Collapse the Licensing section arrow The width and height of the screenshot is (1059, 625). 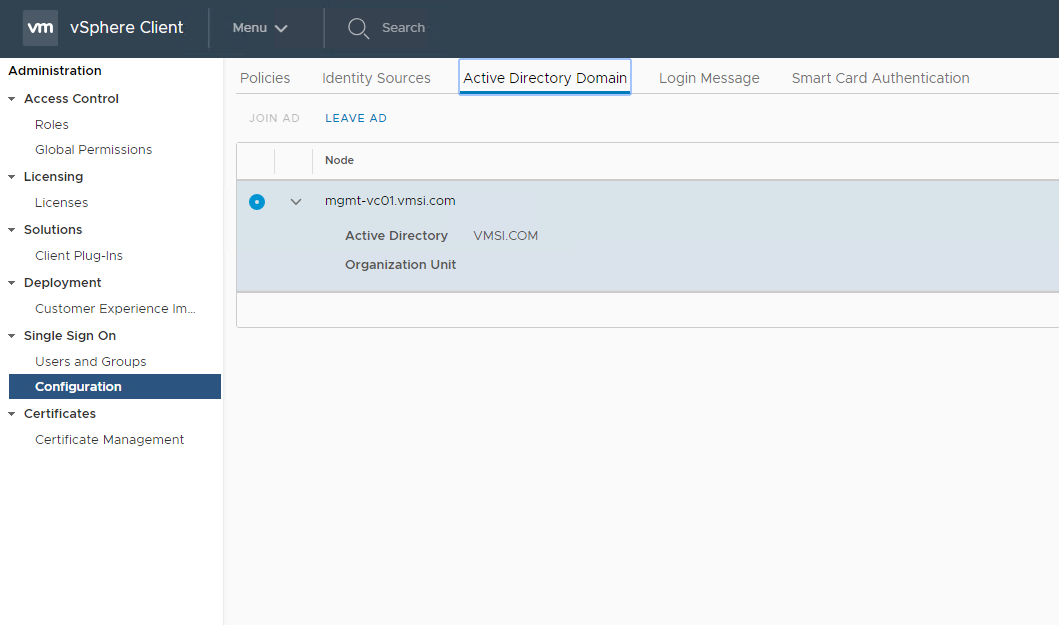12,177
